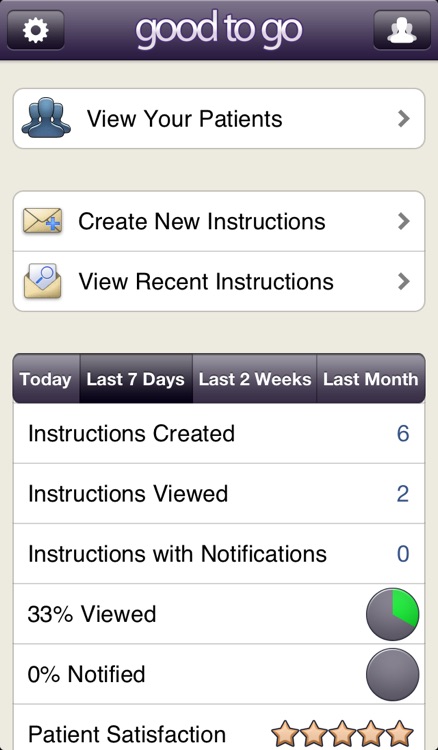438x750 pixels.
Task: Tap the user profile icon button
Action: point(402,30)
